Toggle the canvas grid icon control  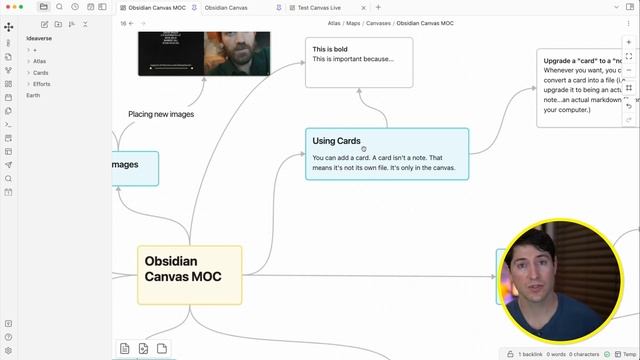point(629,88)
